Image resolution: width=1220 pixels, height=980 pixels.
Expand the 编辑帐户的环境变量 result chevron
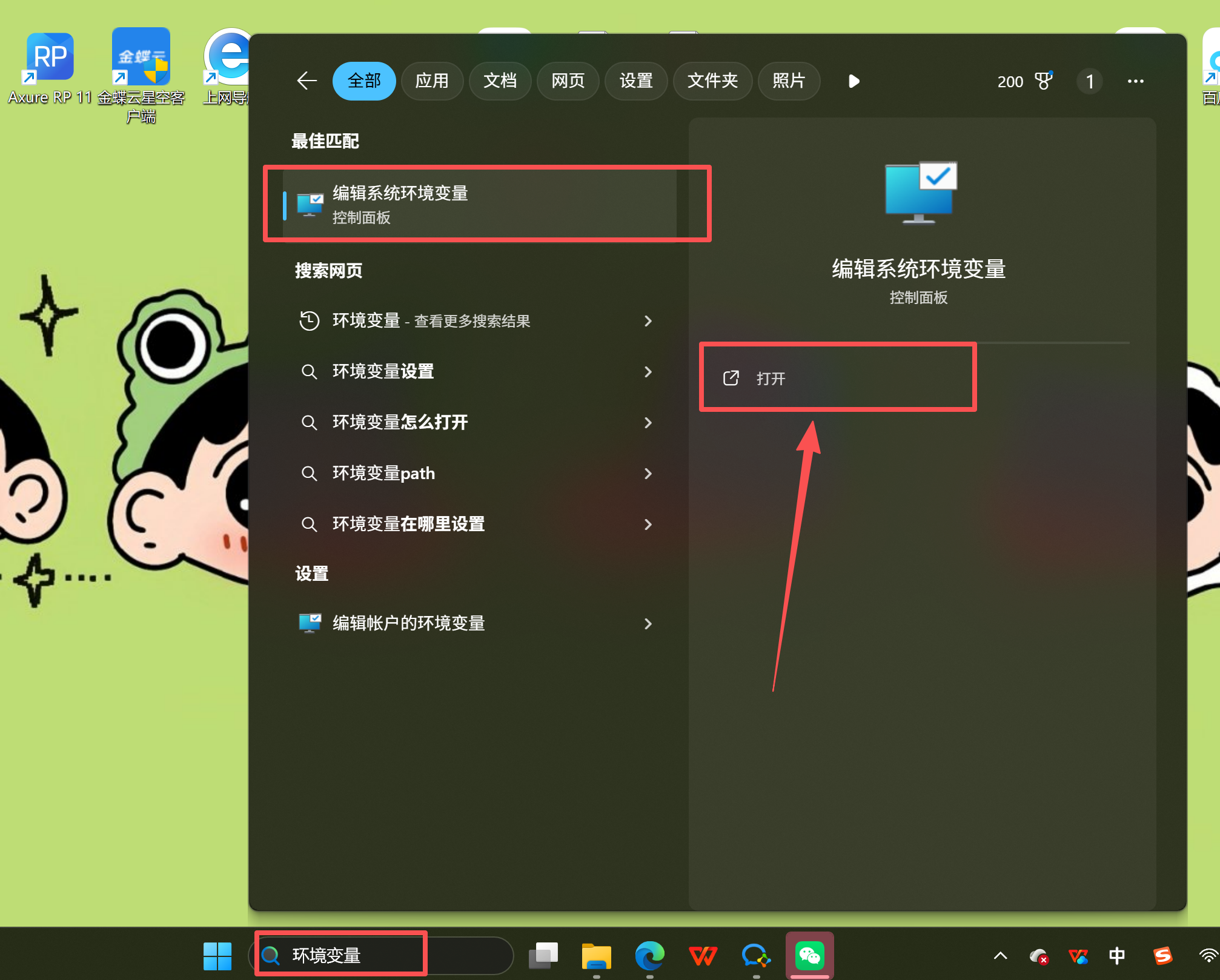point(648,623)
